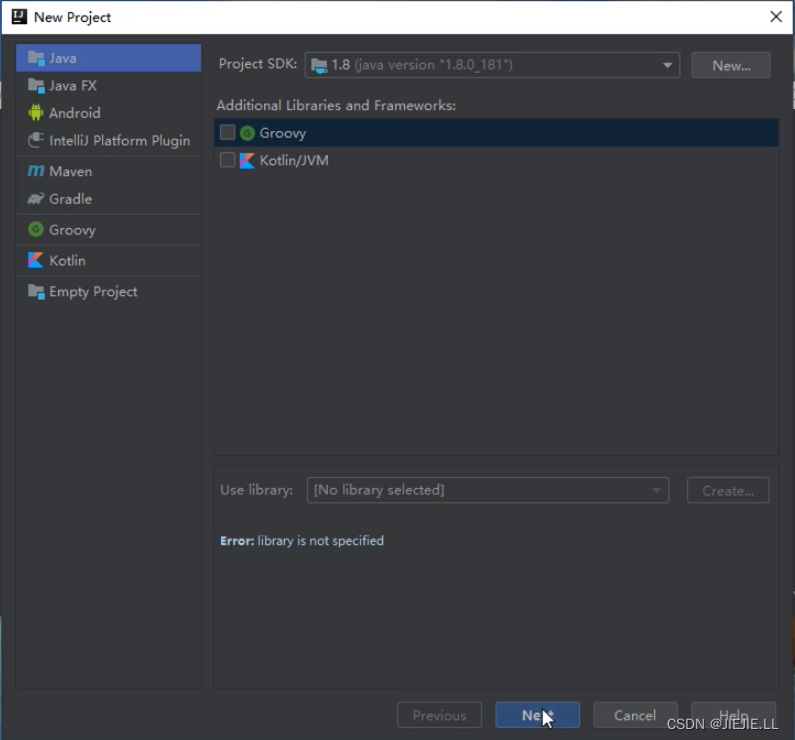
Task: Choose Kotlin project type
Action: coord(109,261)
